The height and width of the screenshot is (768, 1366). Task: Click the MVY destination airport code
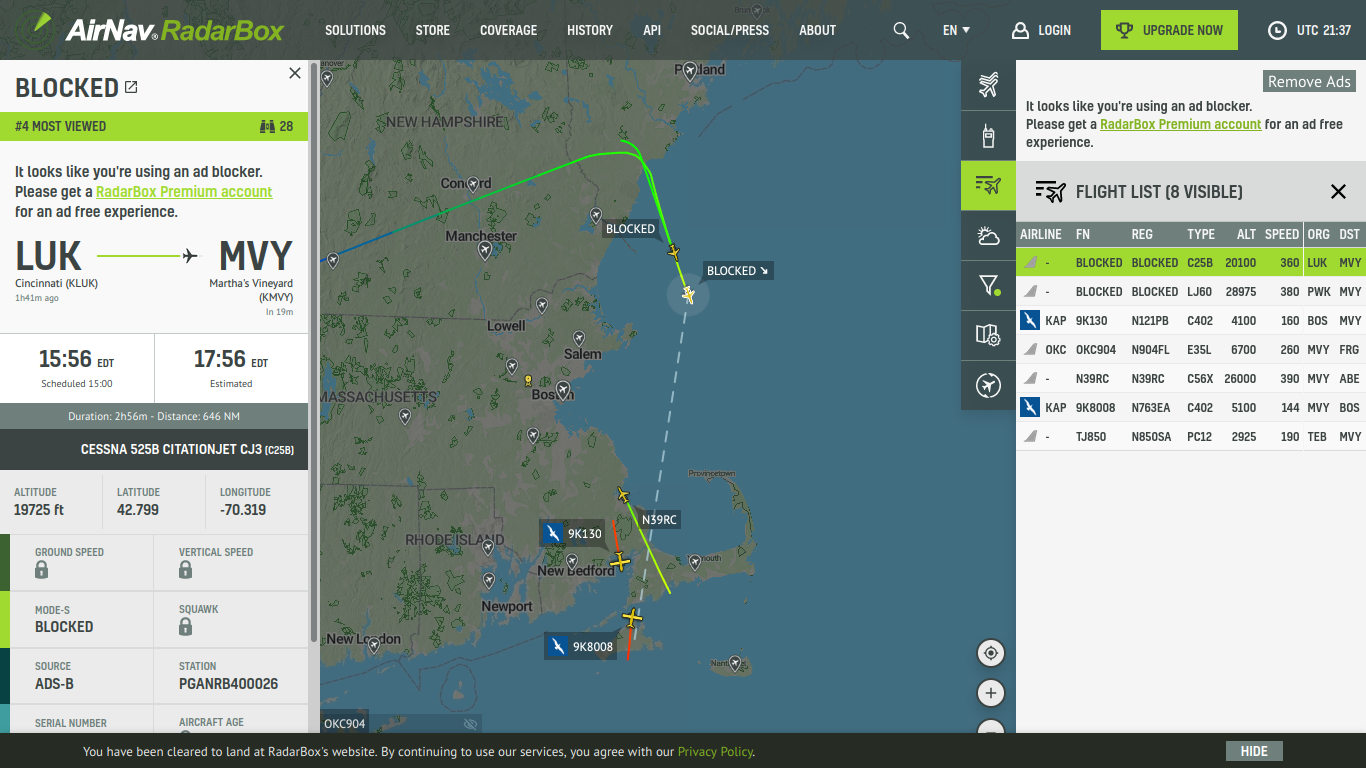(256, 256)
